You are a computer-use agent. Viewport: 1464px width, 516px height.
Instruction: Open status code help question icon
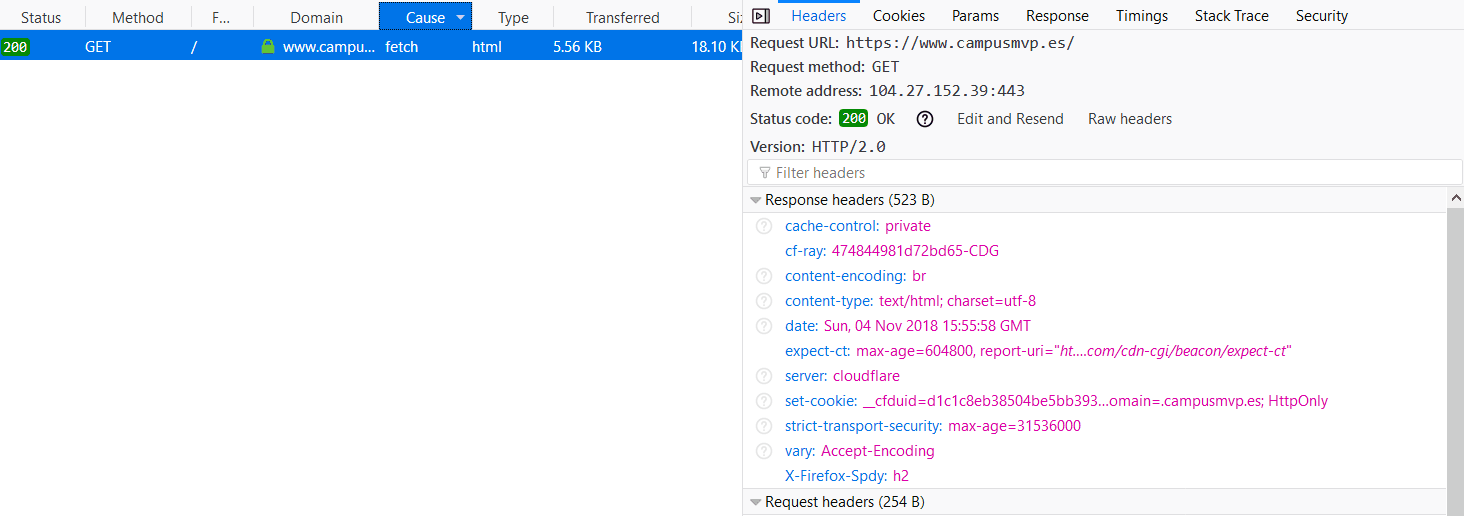(925, 119)
